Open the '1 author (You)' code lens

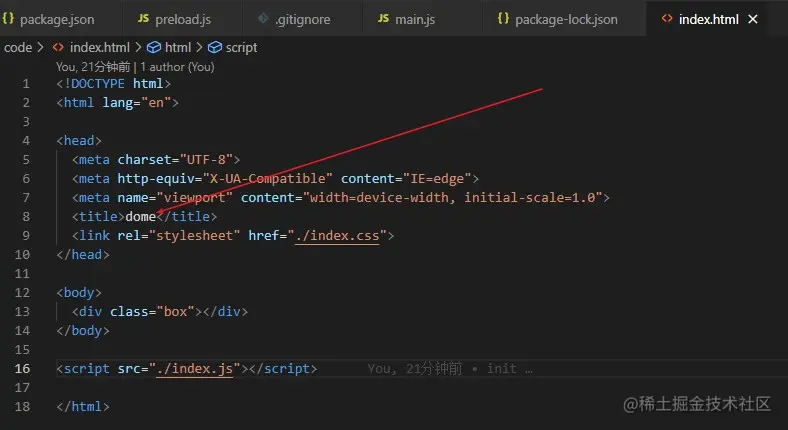177,67
